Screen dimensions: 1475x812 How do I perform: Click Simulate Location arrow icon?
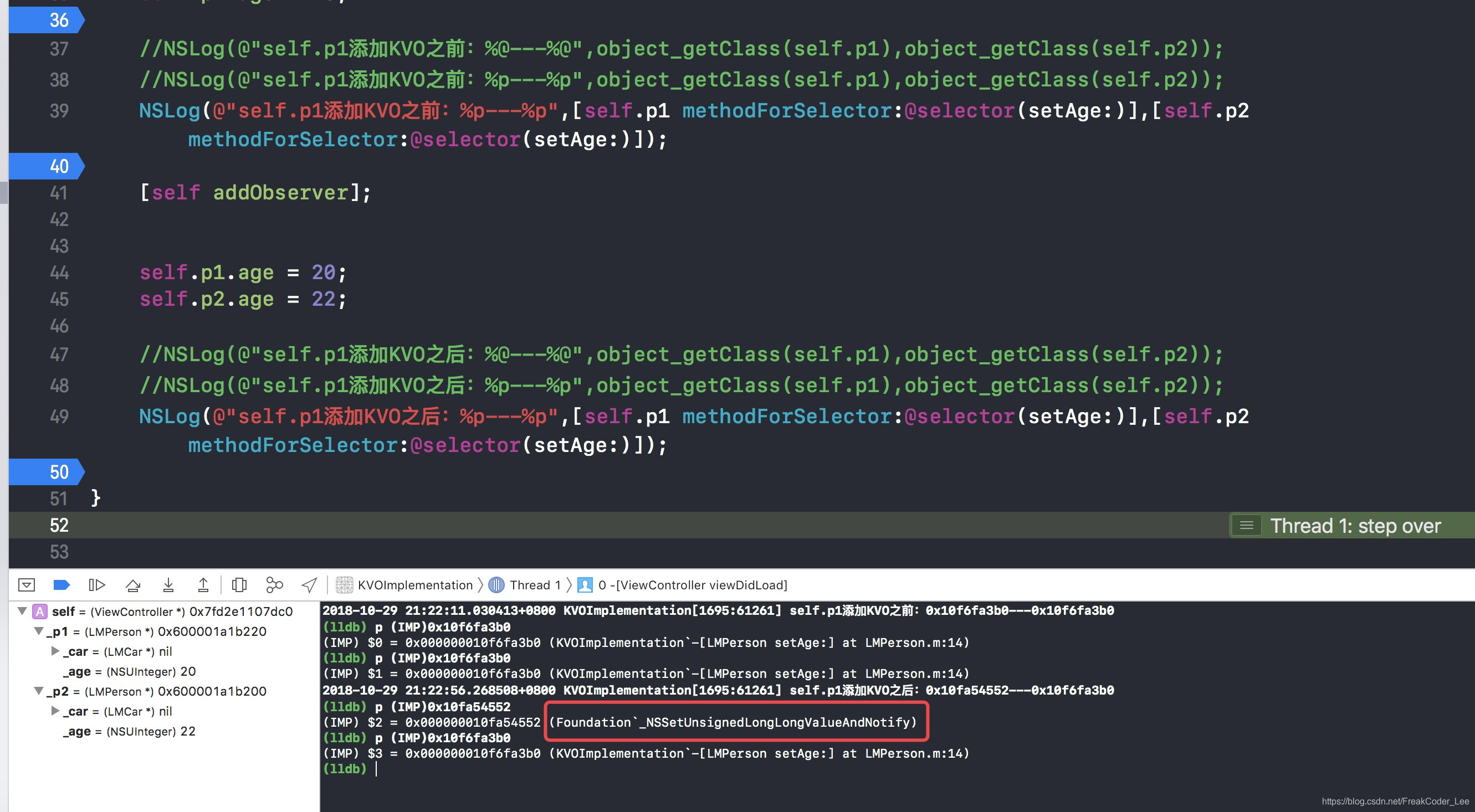pyautogui.click(x=309, y=585)
